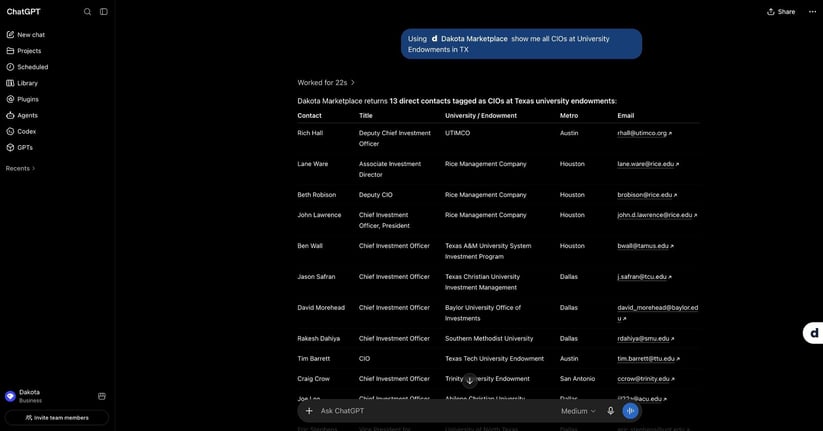Open the three-dots more options menu

tap(812, 12)
